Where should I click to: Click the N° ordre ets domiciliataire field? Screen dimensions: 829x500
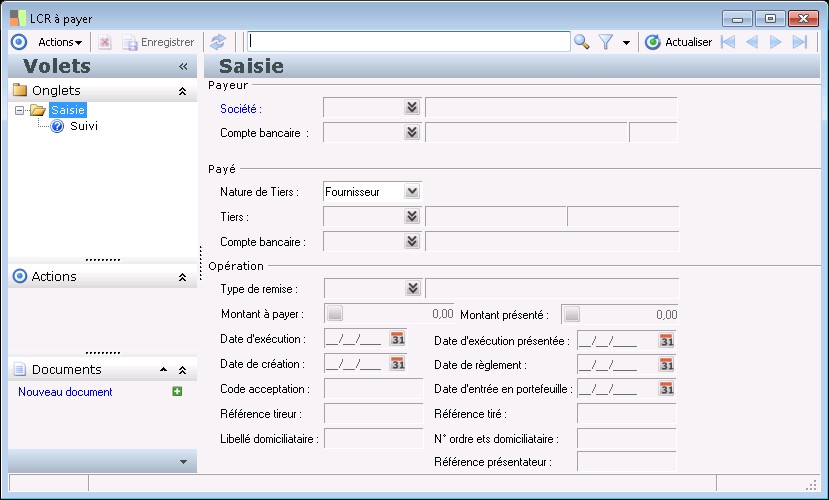[627, 438]
